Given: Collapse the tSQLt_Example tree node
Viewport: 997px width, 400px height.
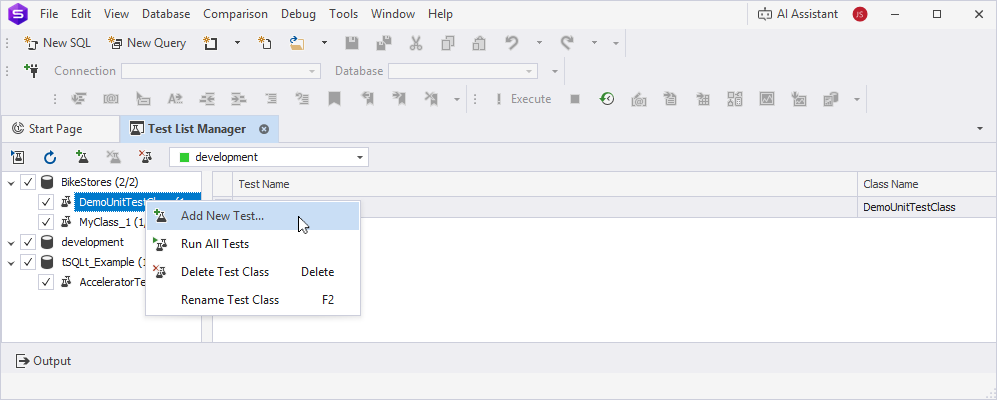Looking at the screenshot, I should coord(11,262).
